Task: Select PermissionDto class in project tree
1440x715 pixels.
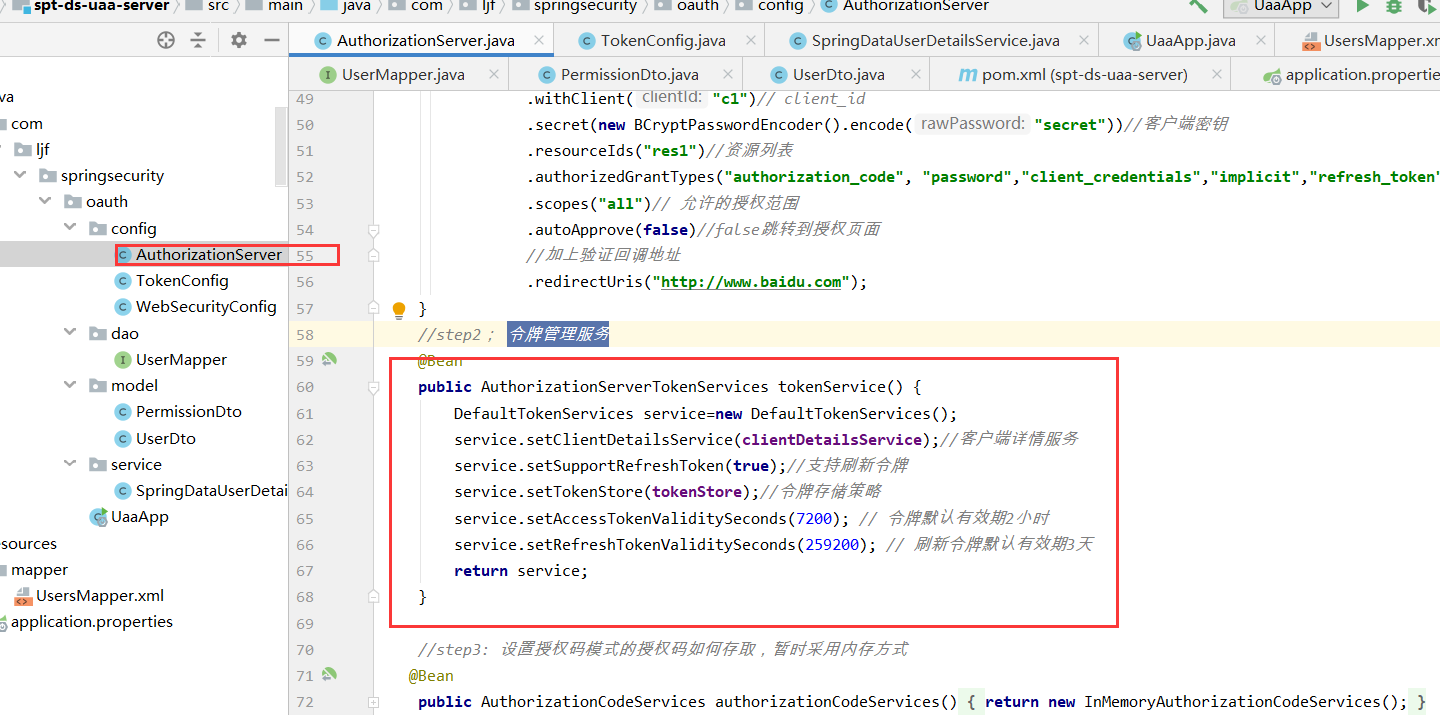Action: pos(179,411)
